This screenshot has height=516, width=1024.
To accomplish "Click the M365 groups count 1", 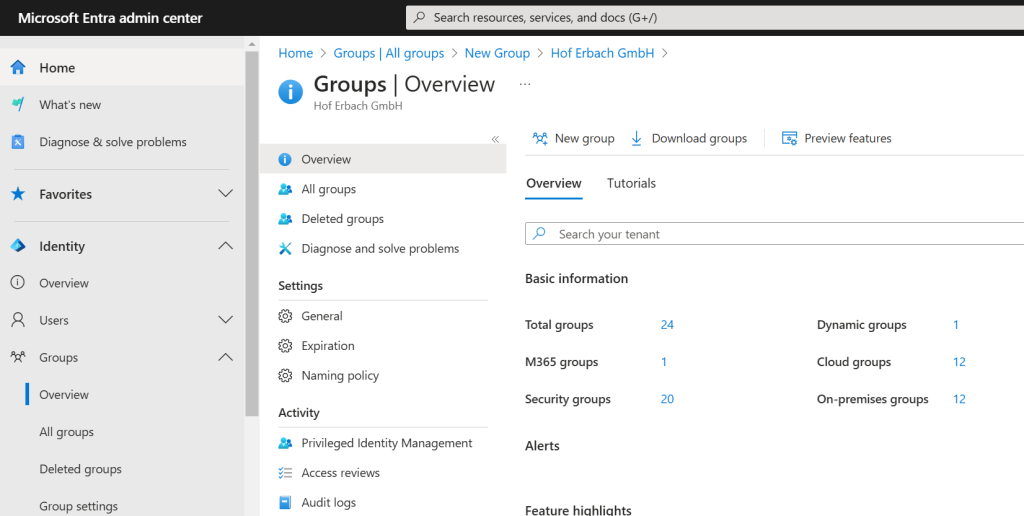I will (x=664, y=362).
